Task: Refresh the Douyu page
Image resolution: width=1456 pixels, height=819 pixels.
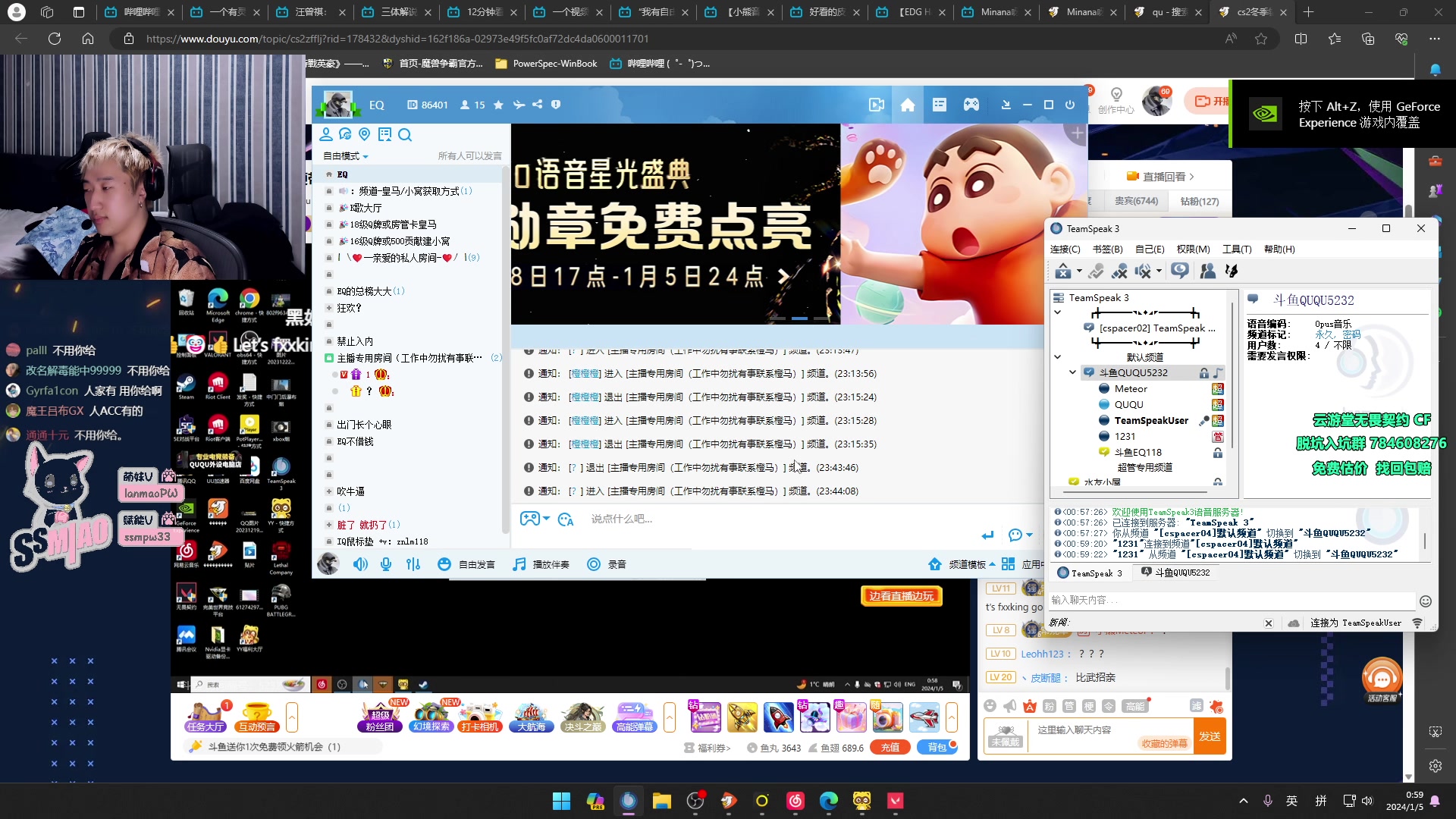Action: [x=55, y=39]
